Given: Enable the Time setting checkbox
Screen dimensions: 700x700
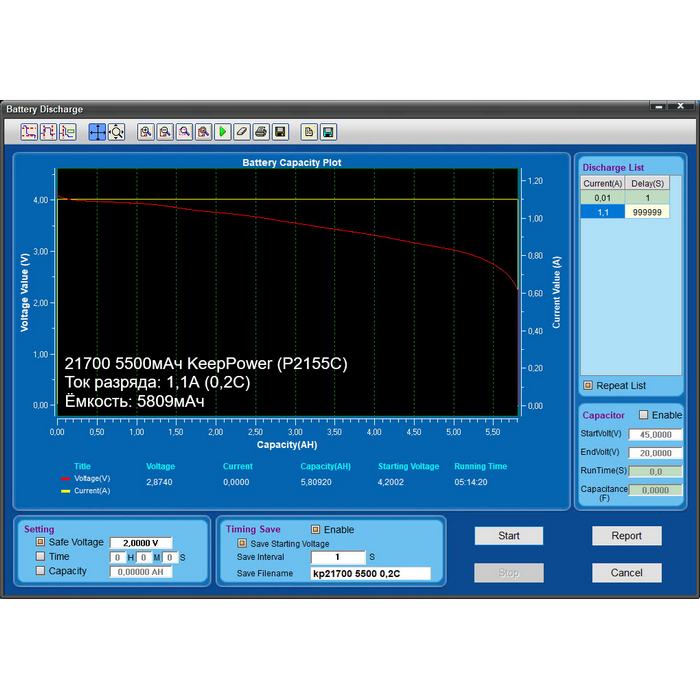Looking at the screenshot, I should tap(40, 556).
